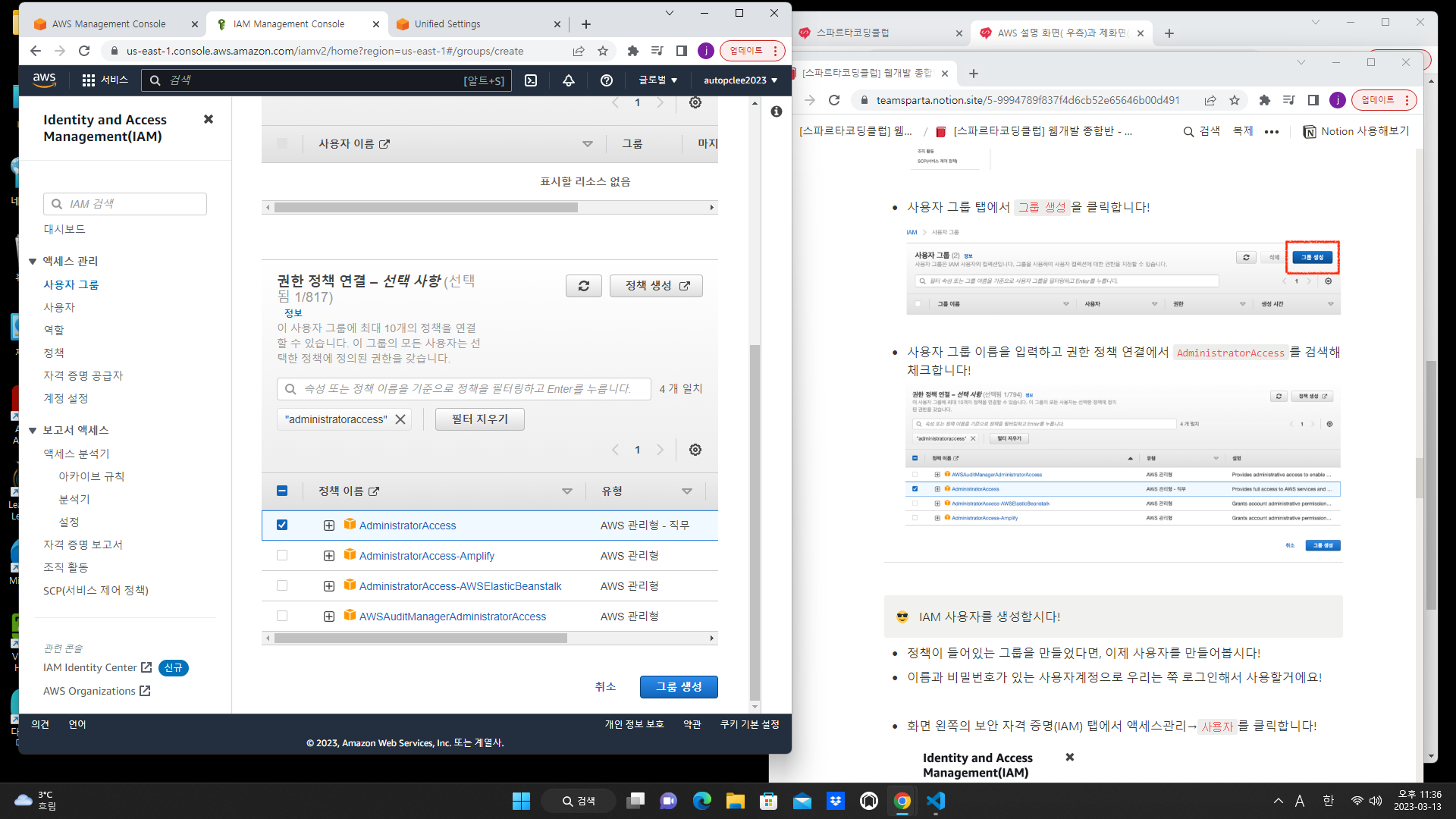Reload the IAM console page
Viewport: 1456px width, 819px height.
[x=84, y=51]
